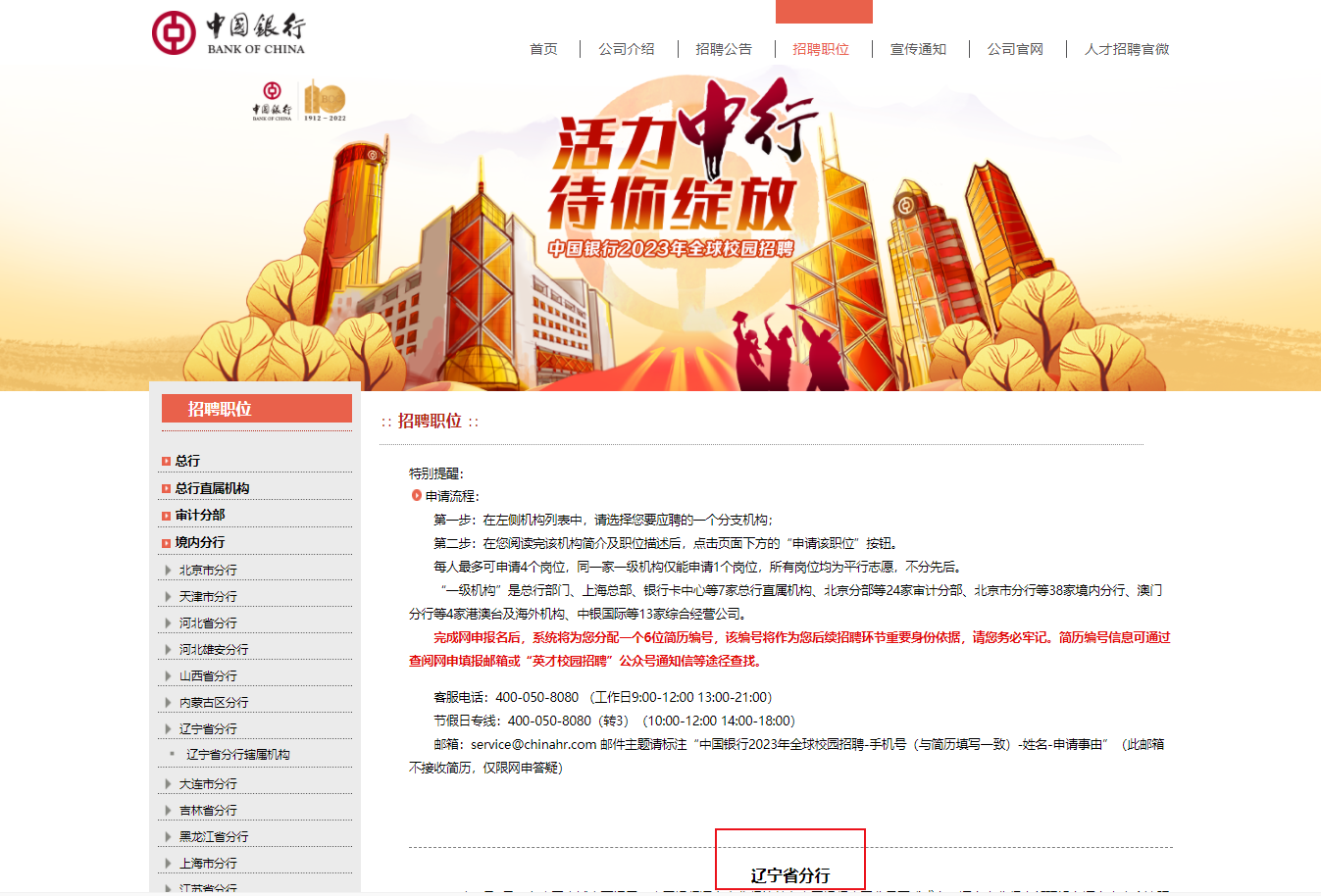Click arrow beside 大连市分行

168,783
